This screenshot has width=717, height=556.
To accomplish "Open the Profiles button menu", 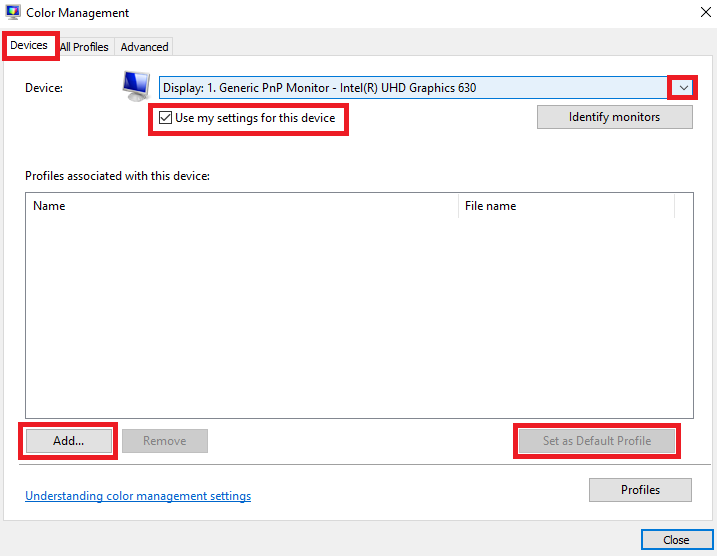I will 640,490.
